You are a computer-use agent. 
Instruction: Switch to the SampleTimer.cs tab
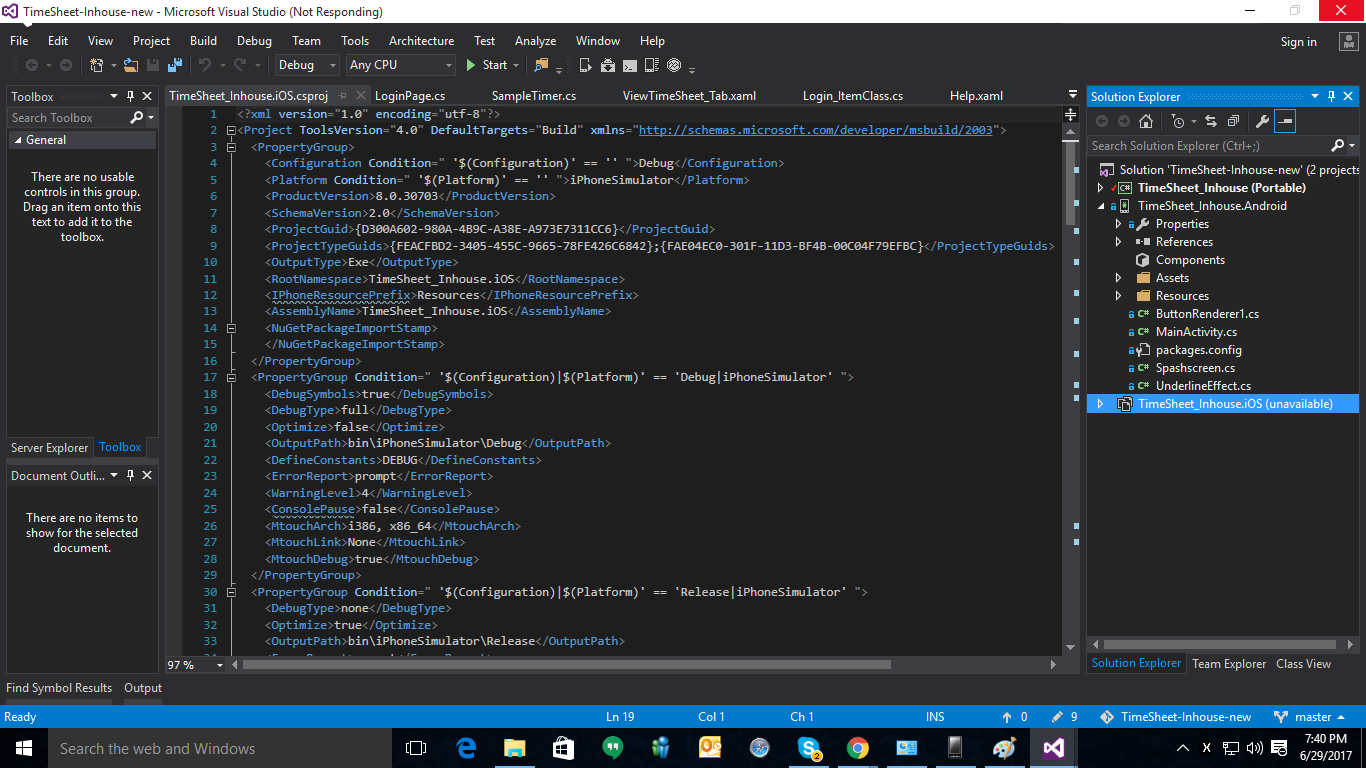pyautogui.click(x=534, y=96)
